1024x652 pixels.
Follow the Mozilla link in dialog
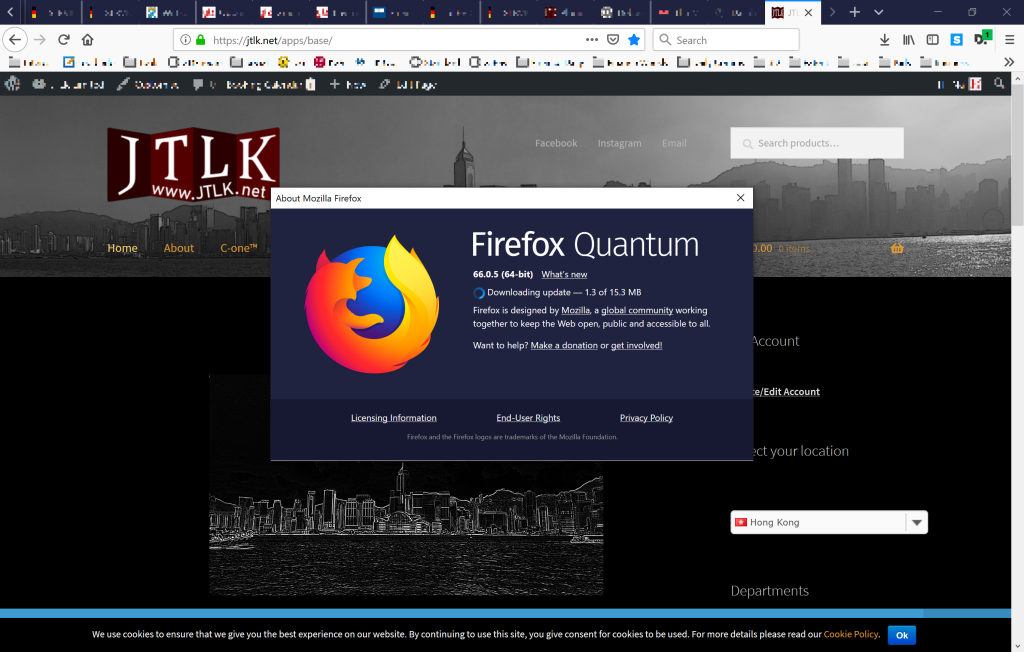click(x=575, y=310)
